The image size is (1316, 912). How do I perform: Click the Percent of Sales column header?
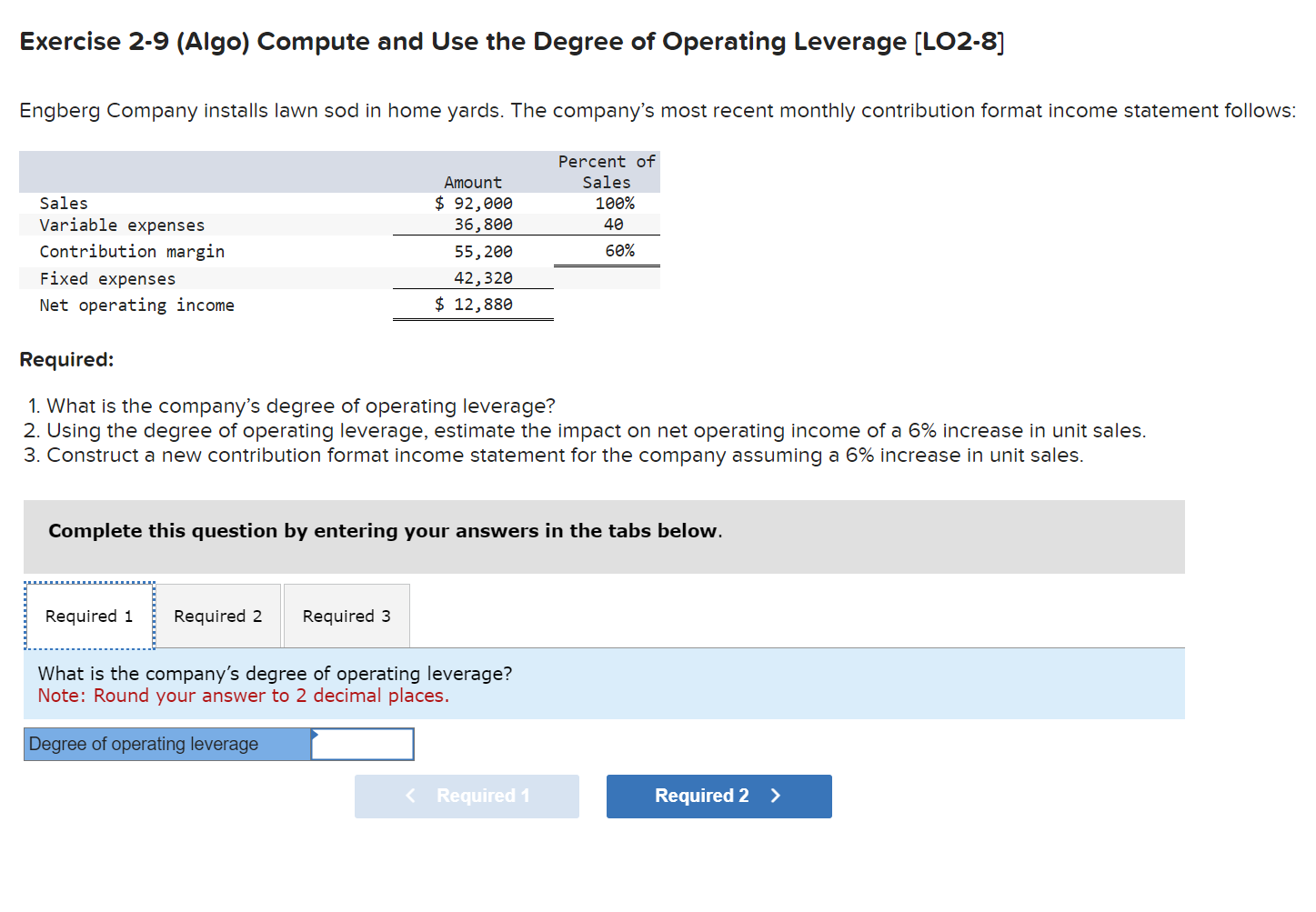606,171
